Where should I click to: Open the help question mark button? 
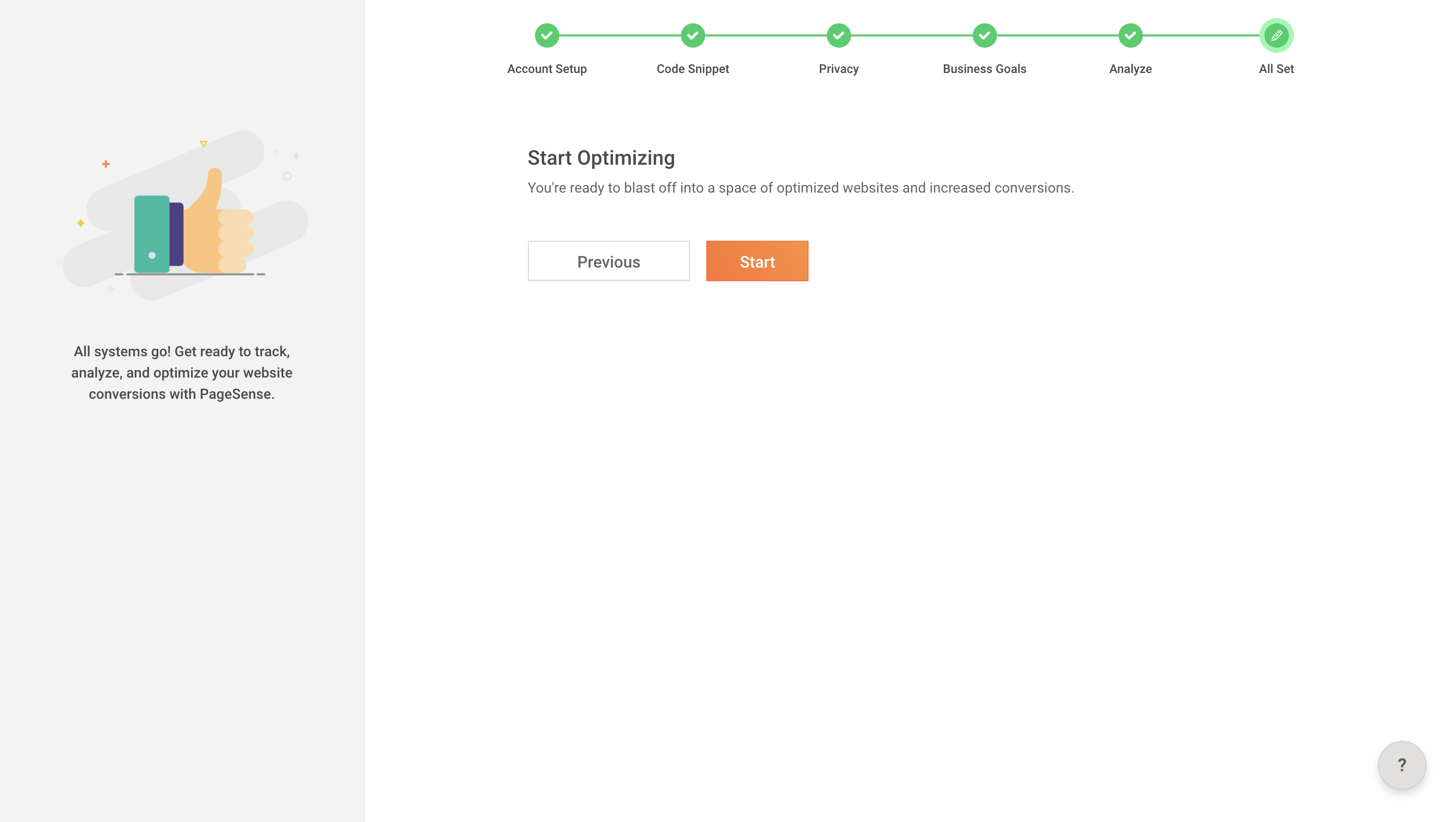click(1402, 765)
